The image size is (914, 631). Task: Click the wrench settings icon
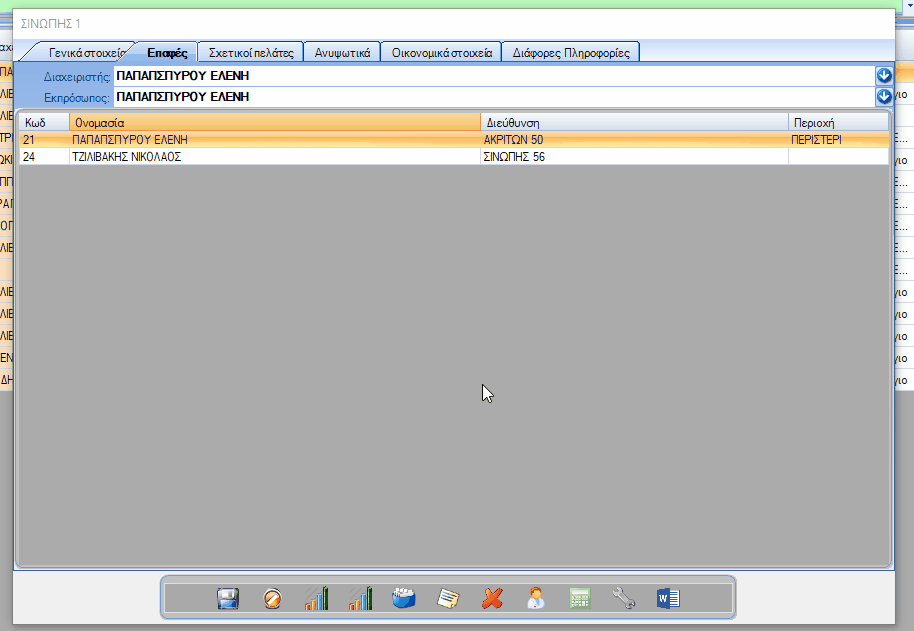(x=624, y=598)
